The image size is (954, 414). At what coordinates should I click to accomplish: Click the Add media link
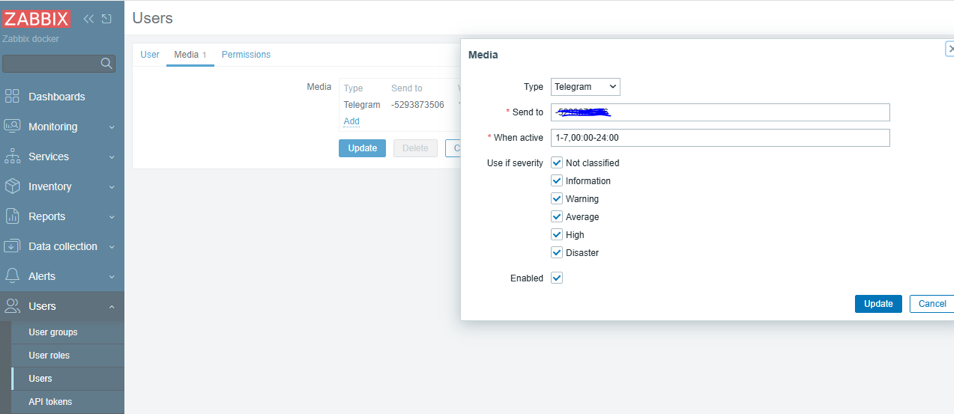(351, 121)
